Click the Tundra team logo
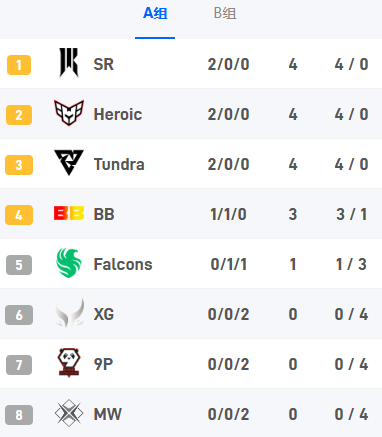The height and width of the screenshot is (437, 382). [69, 162]
